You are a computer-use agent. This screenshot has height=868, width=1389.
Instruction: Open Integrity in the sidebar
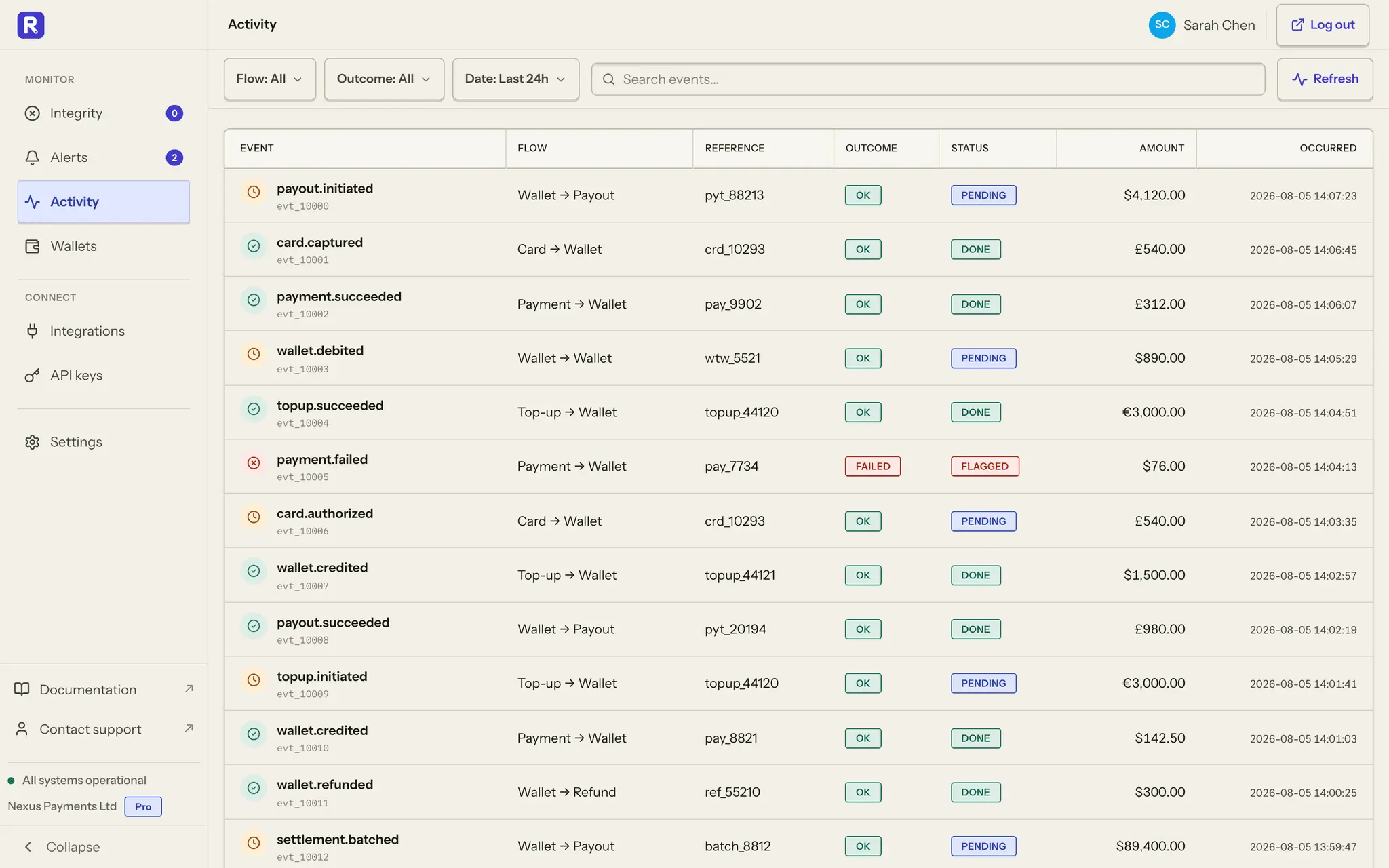tap(104, 113)
